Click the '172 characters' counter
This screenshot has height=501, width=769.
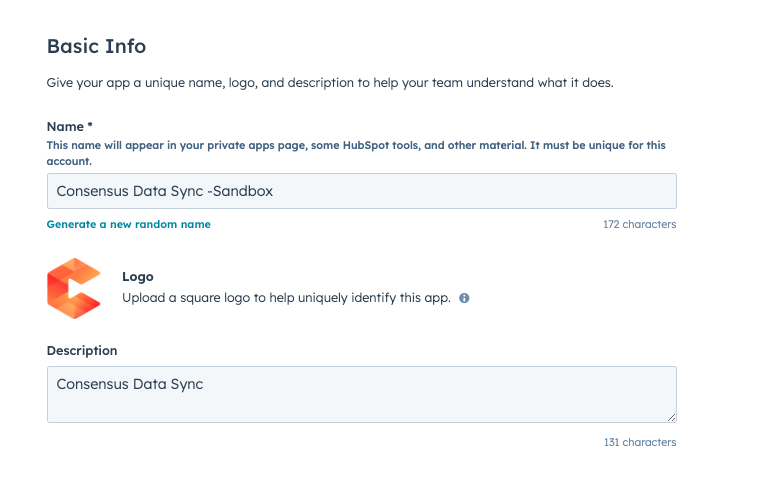(640, 224)
